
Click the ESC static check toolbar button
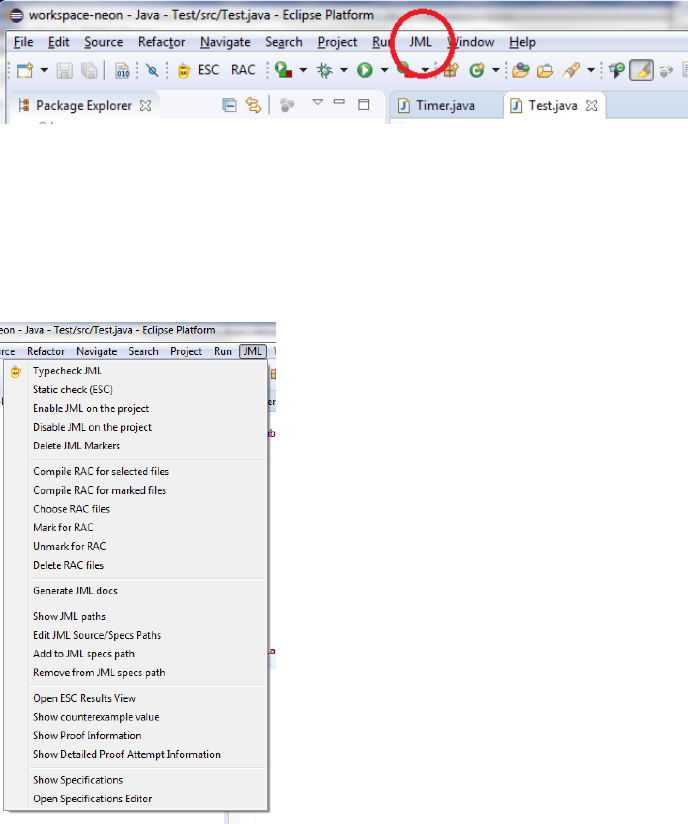pos(208,70)
